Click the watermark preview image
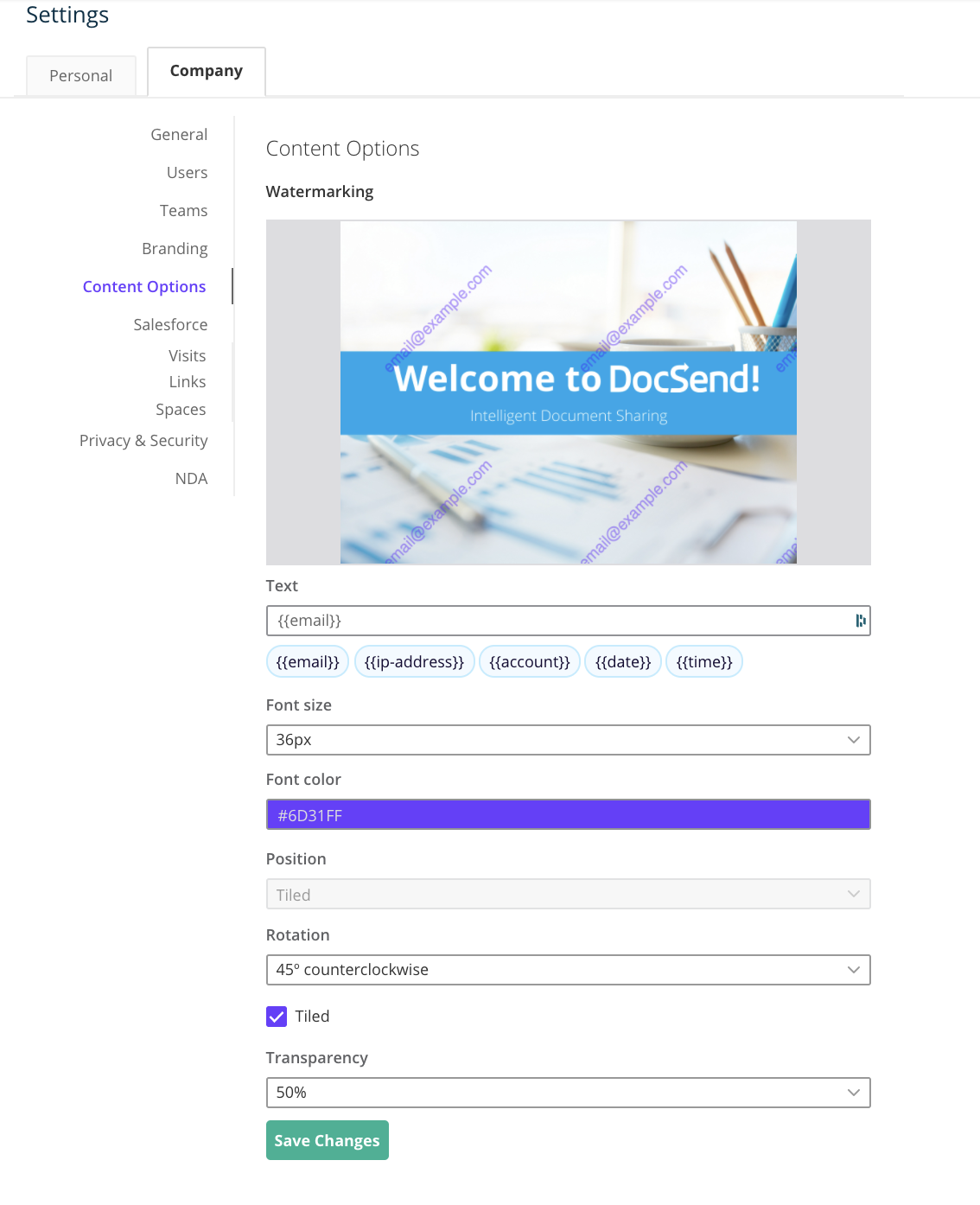The height and width of the screenshot is (1205, 980). pos(569,392)
